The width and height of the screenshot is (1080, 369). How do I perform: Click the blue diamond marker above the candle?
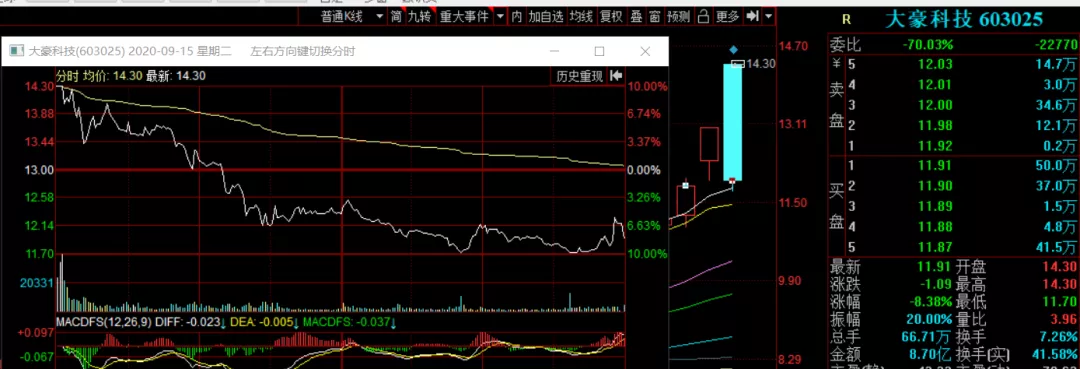(733, 50)
